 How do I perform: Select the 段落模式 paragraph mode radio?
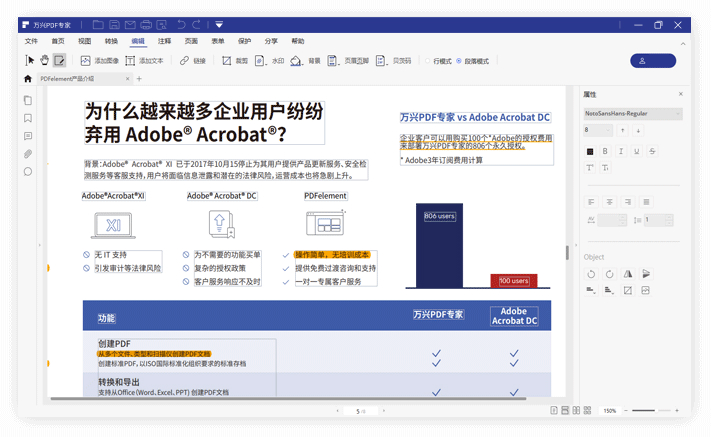(472, 61)
